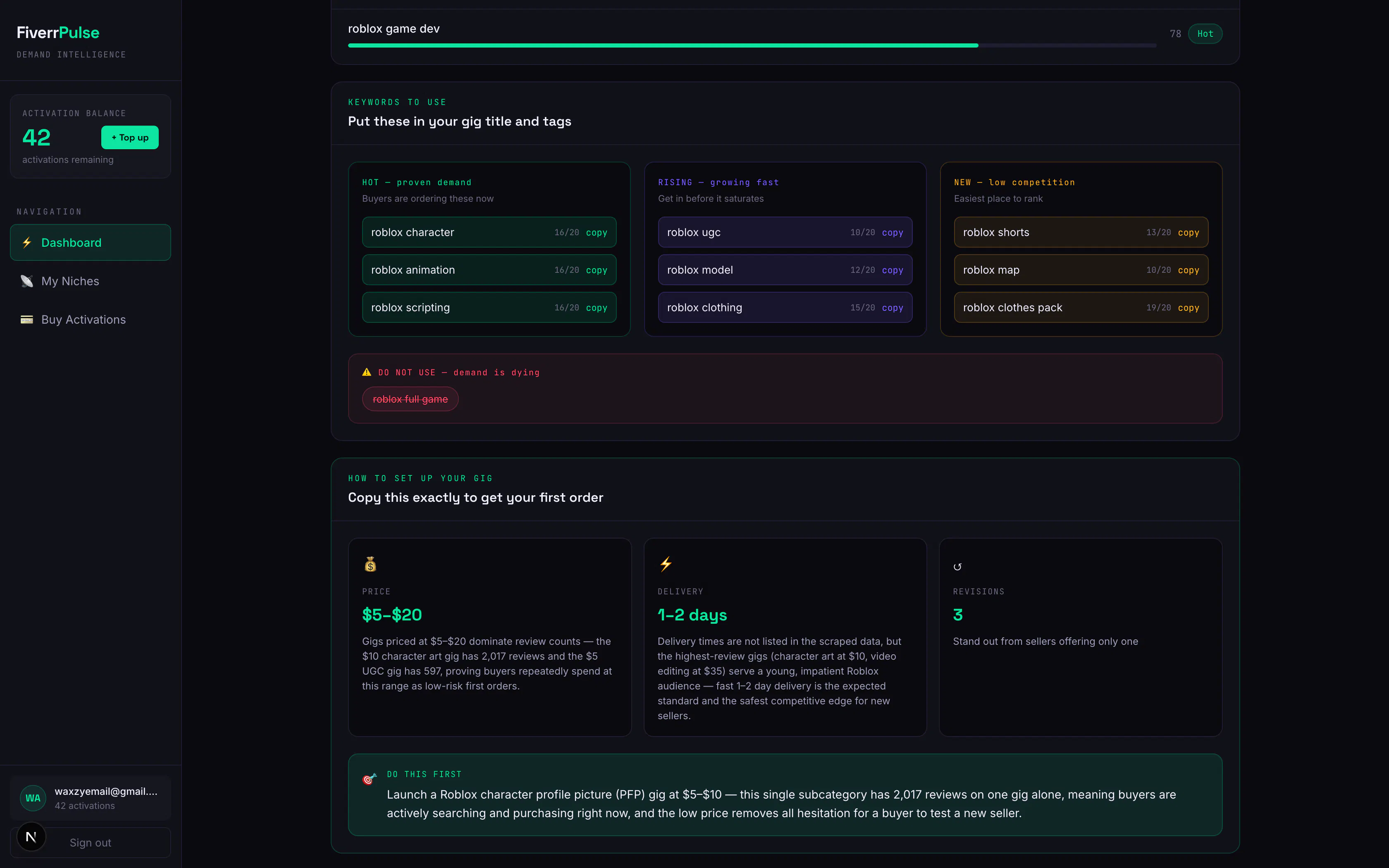This screenshot has height=868, width=1389.
Task: Click the My Niches satellite icon
Action: click(x=27, y=281)
